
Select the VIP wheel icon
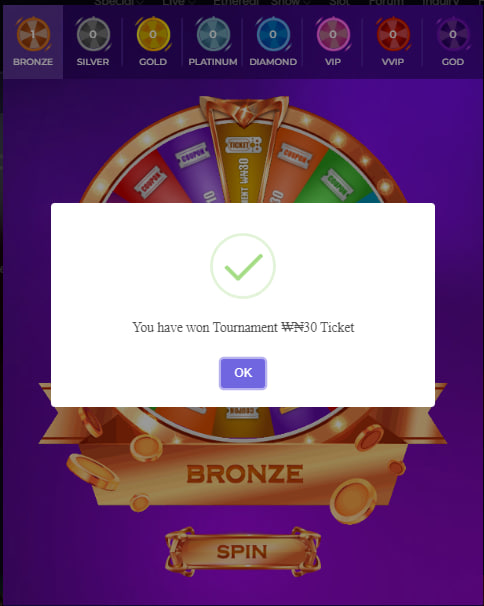tap(333, 34)
